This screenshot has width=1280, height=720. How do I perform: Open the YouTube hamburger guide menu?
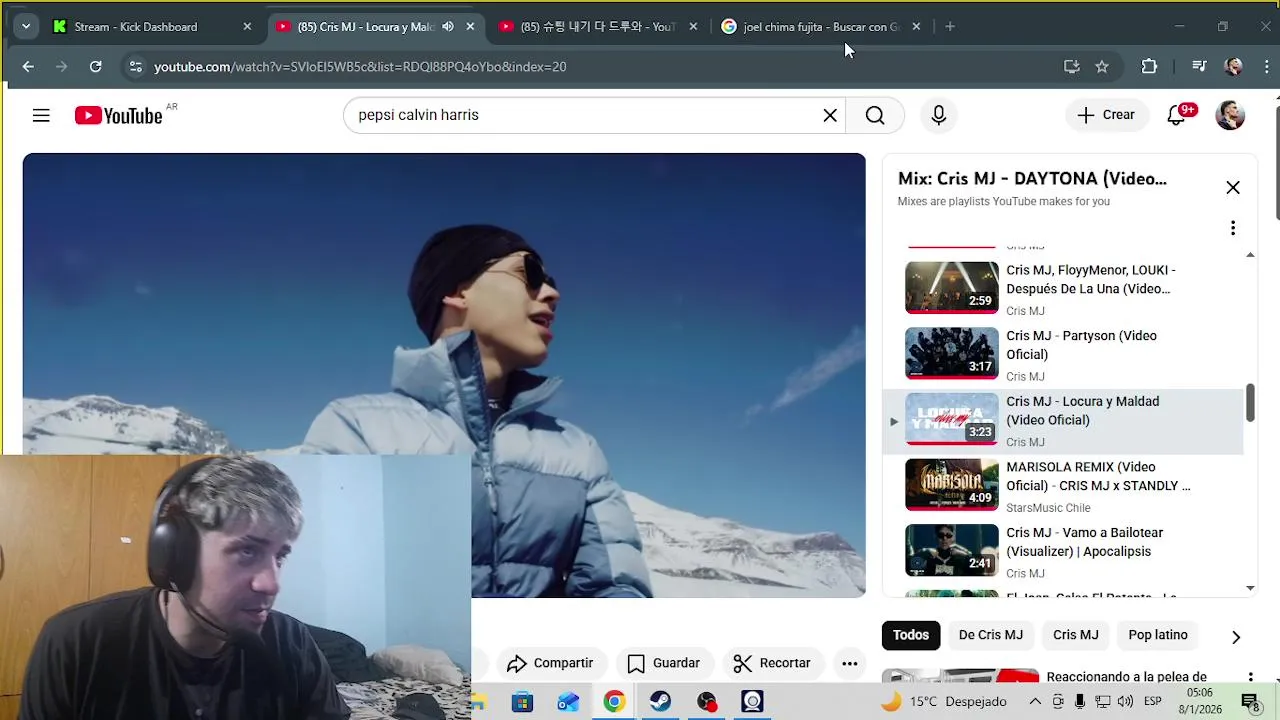(x=41, y=115)
